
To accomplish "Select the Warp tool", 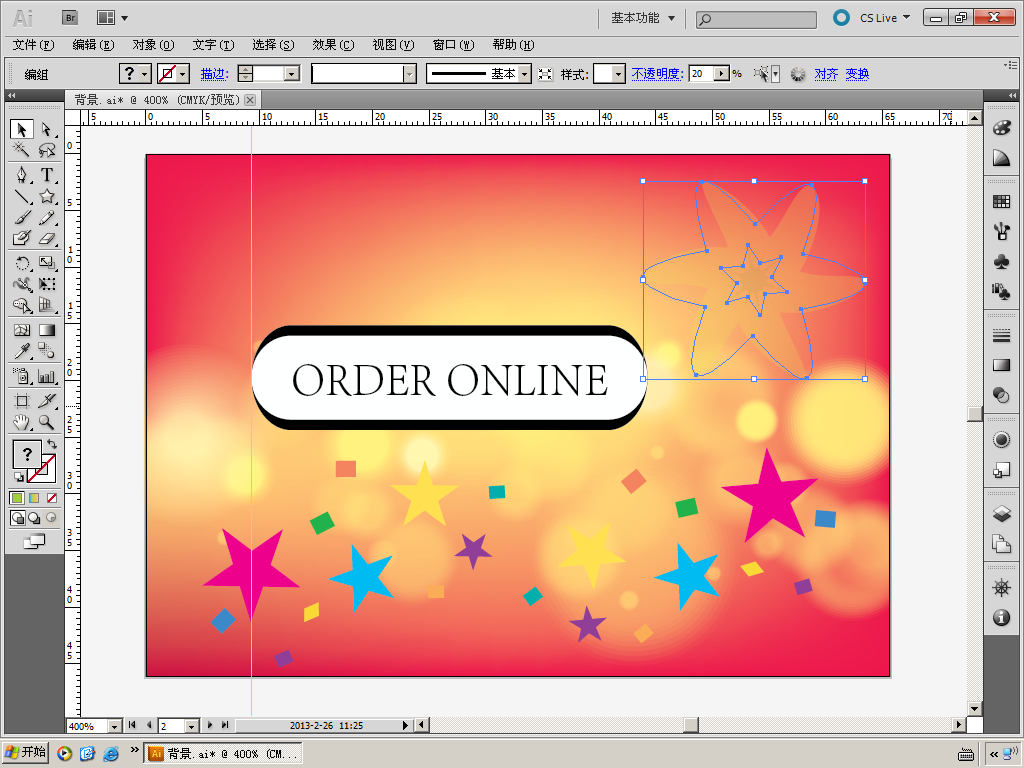I will pos(22,284).
